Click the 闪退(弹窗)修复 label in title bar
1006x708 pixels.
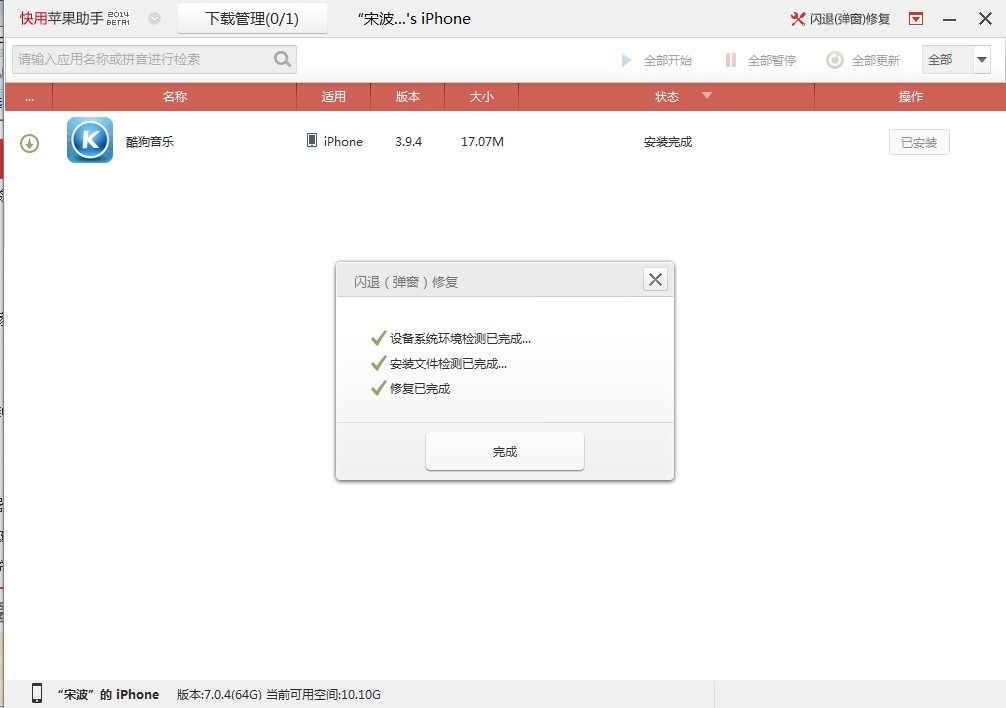click(850, 19)
